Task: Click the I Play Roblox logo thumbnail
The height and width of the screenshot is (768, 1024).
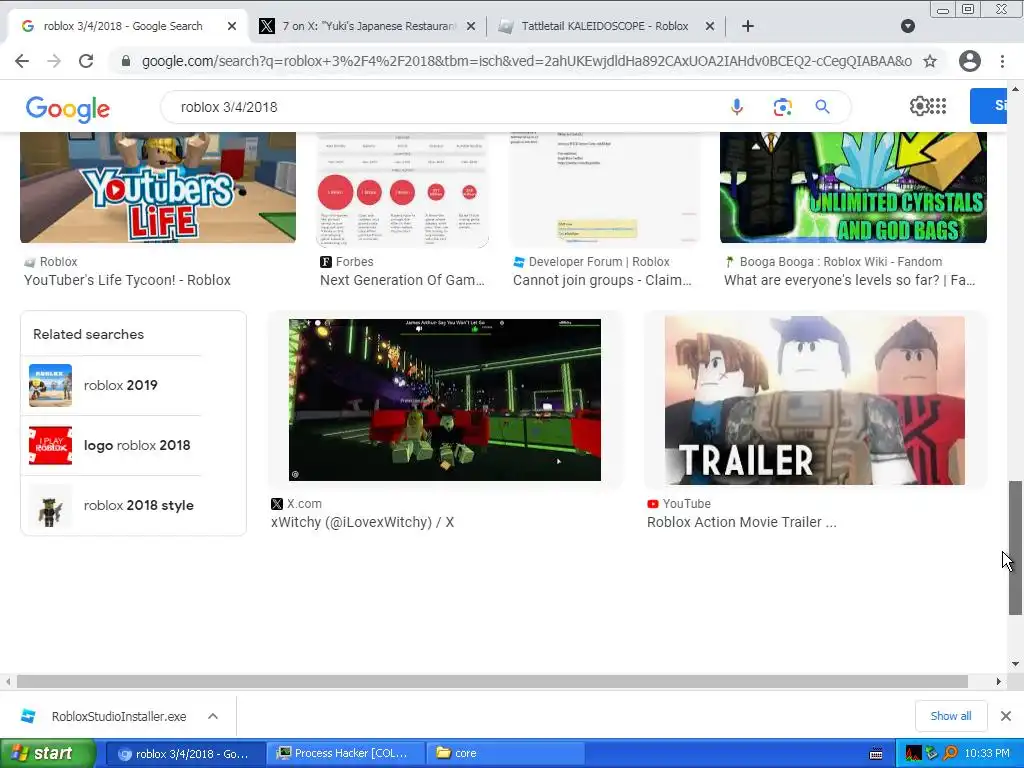Action: click(50, 445)
